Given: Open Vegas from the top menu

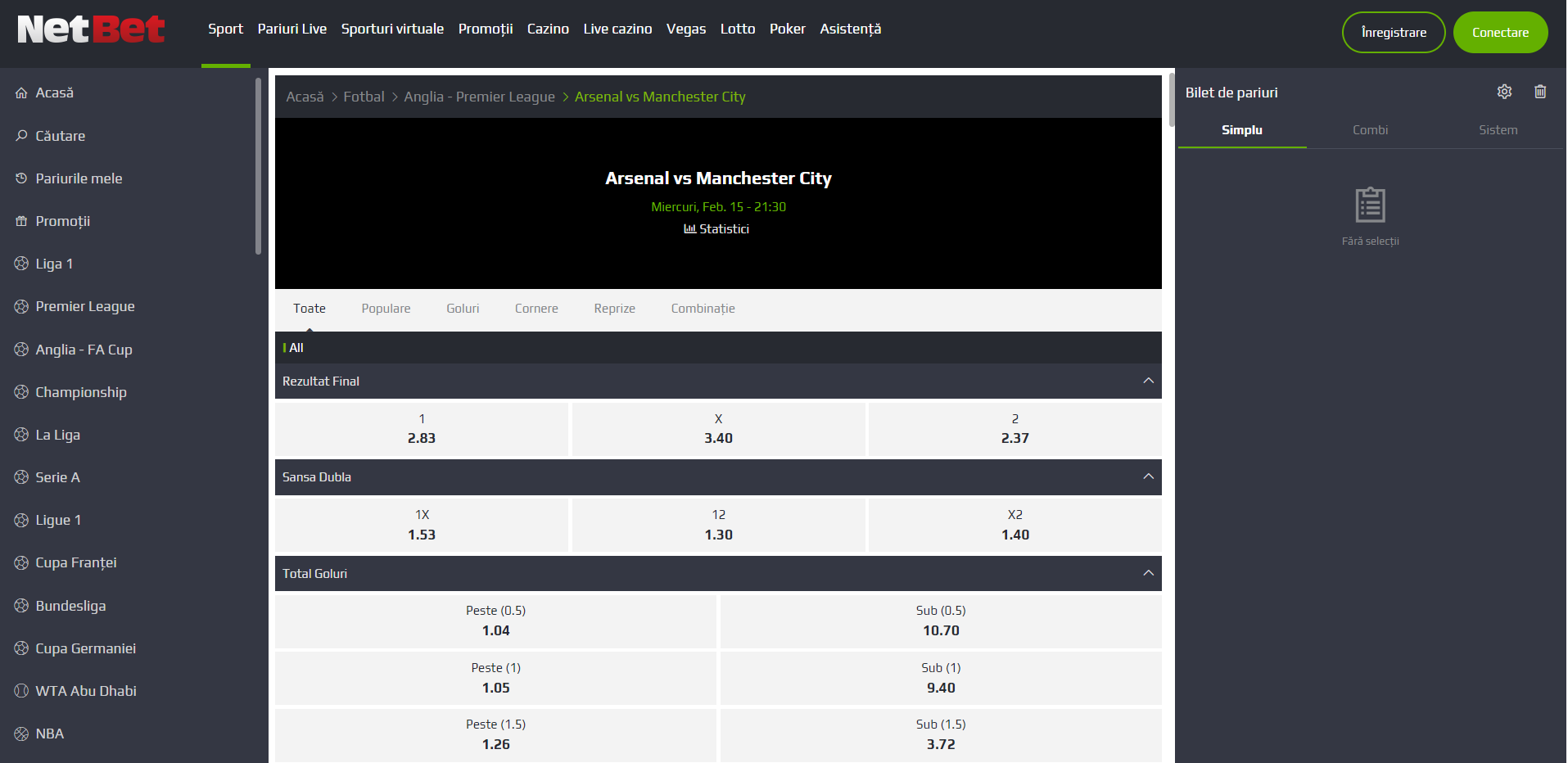Looking at the screenshot, I should (x=686, y=29).
